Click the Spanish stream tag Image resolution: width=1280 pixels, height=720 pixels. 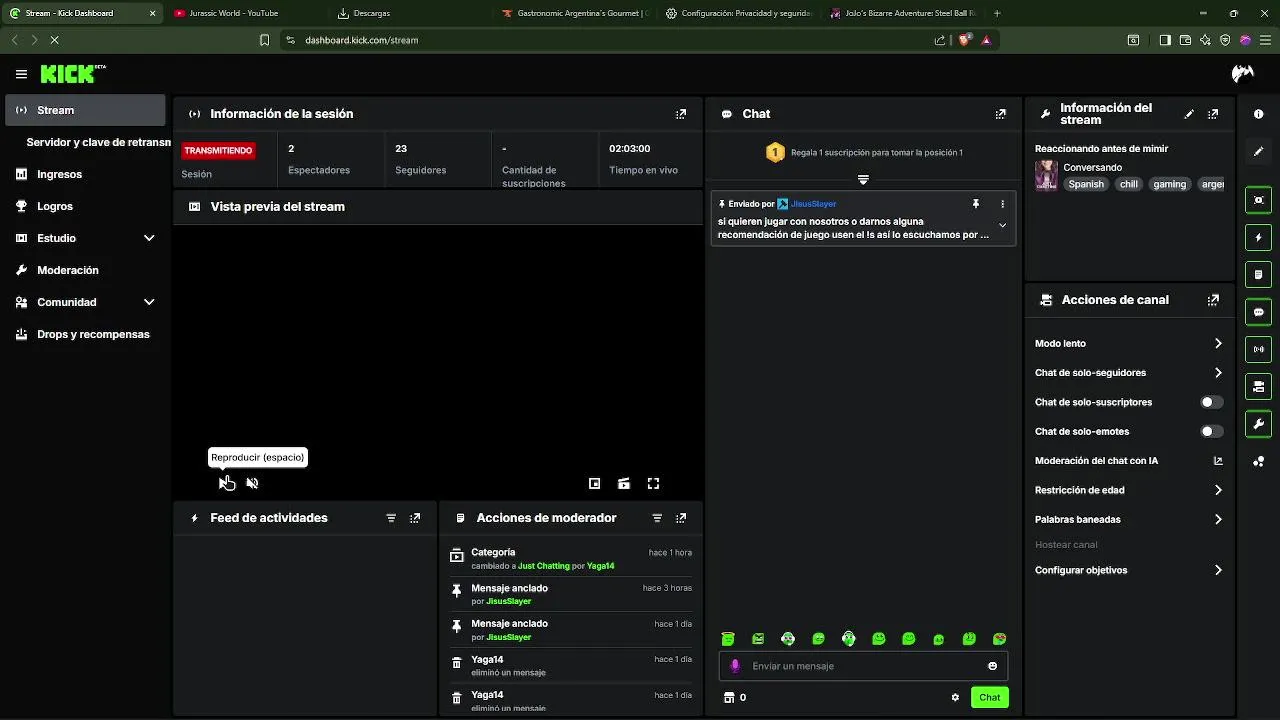pyautogui.click(x=1086, y=184)
